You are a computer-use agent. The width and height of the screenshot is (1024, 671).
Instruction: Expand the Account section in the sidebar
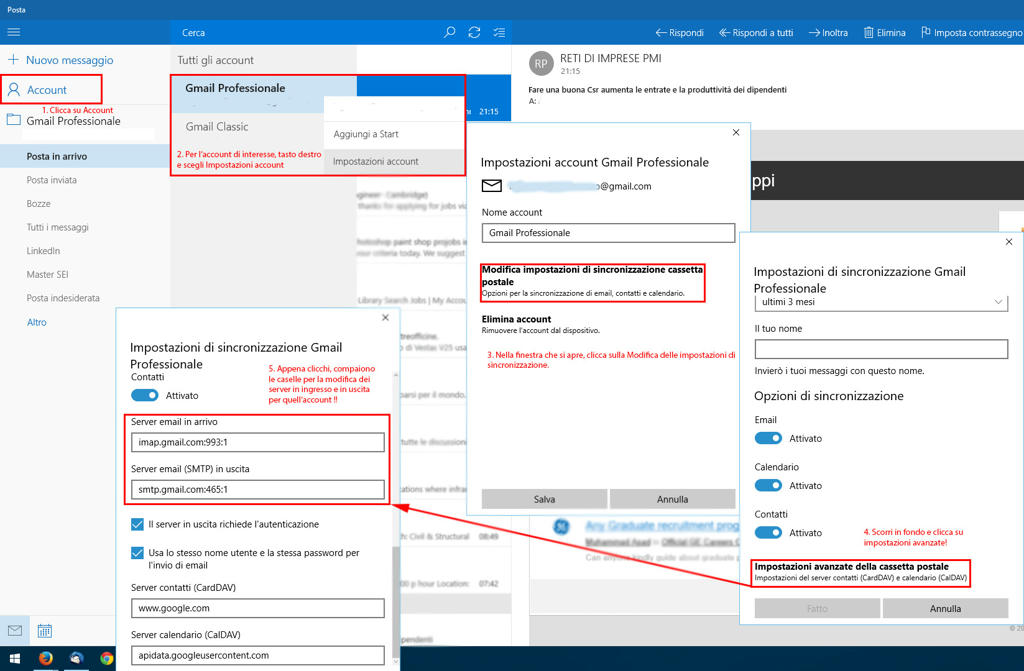(47, 90)
